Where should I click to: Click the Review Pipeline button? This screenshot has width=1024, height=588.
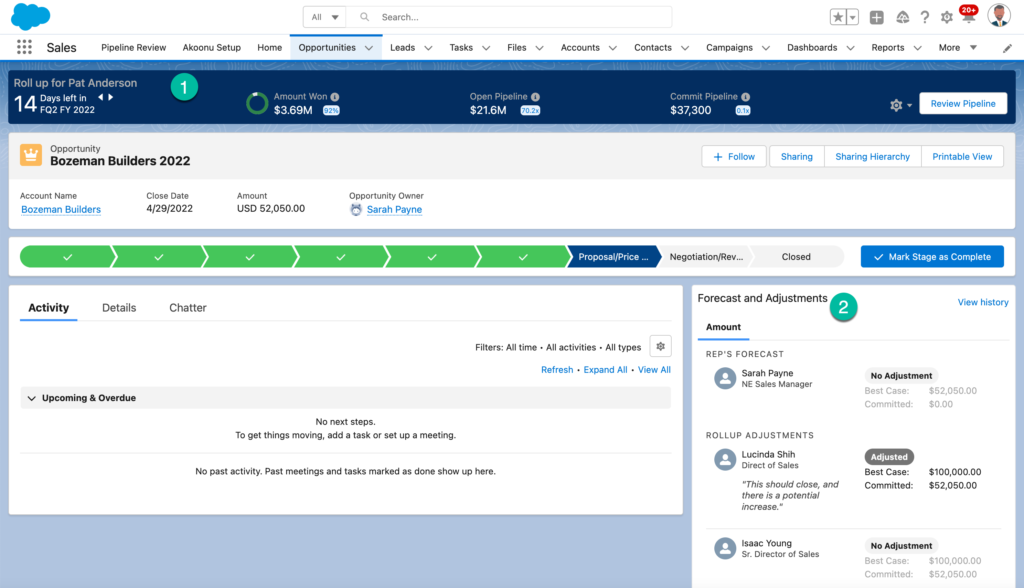coord(962,104)
